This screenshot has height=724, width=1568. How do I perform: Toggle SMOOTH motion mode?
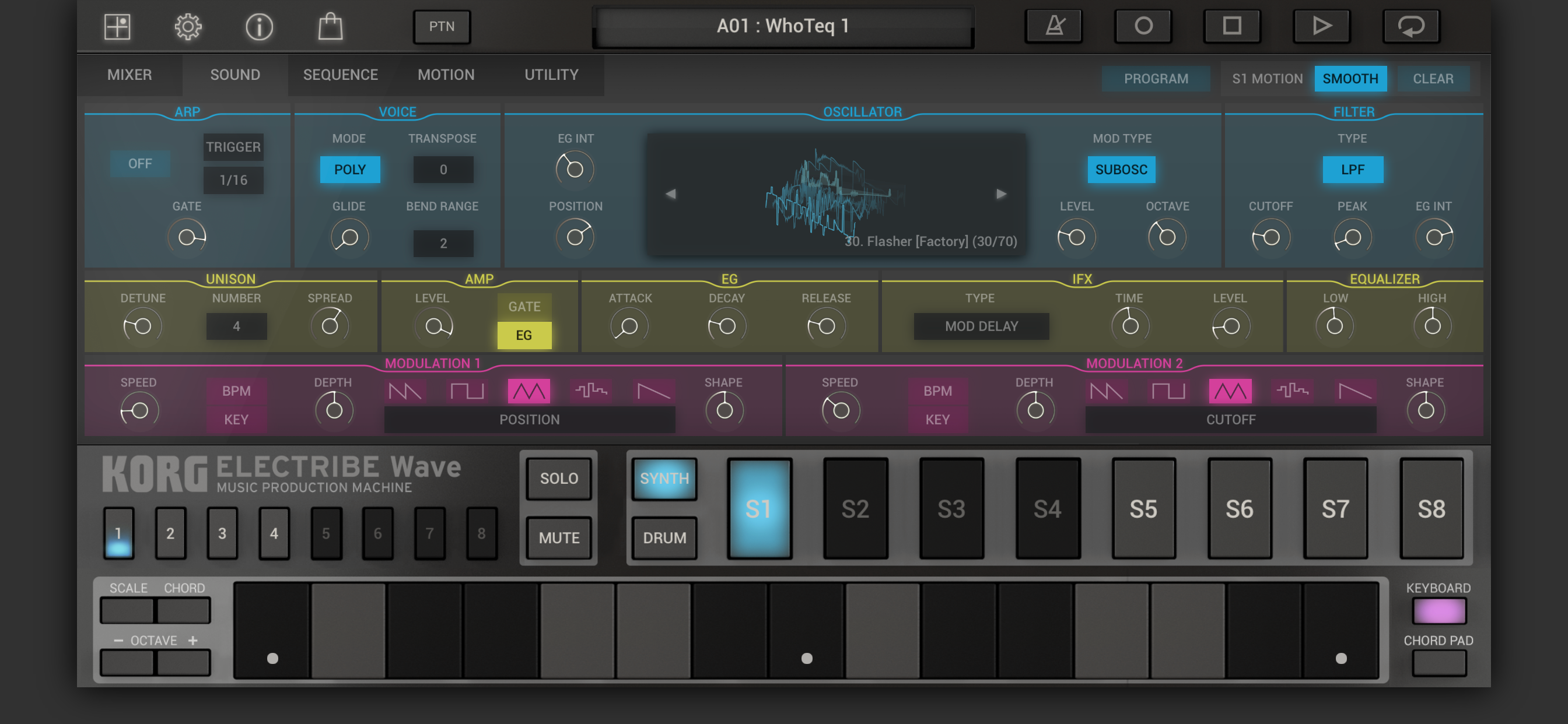coord(1350,79)
